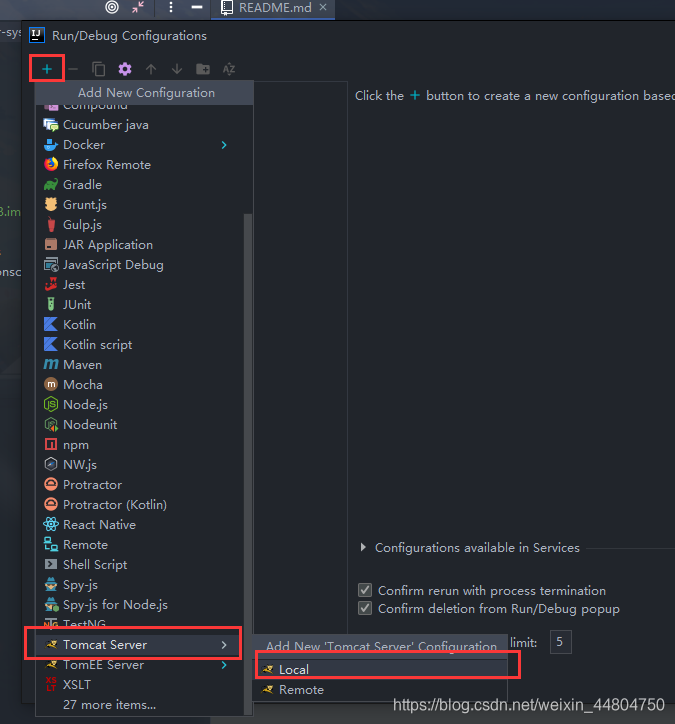Screen dimensions: 675x724
Task: Toggle Confirm rerun with process termination checkbox
Action: point(365,590)
